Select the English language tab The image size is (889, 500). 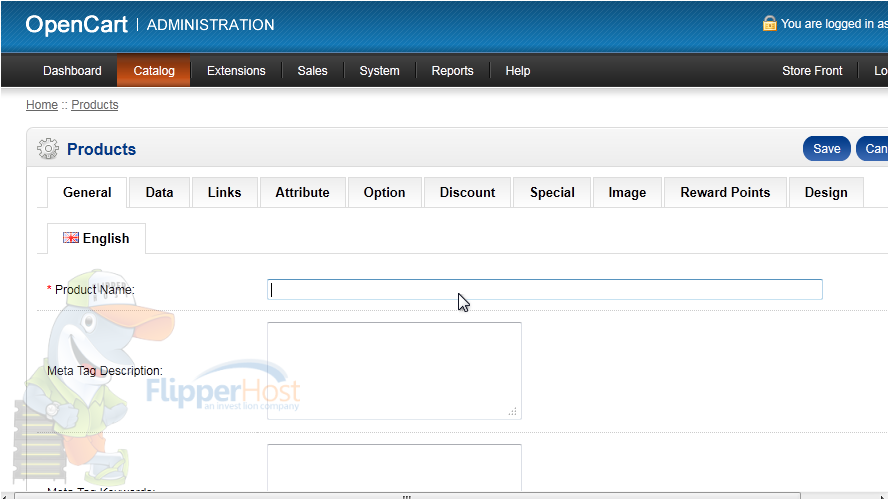point(96,239)
